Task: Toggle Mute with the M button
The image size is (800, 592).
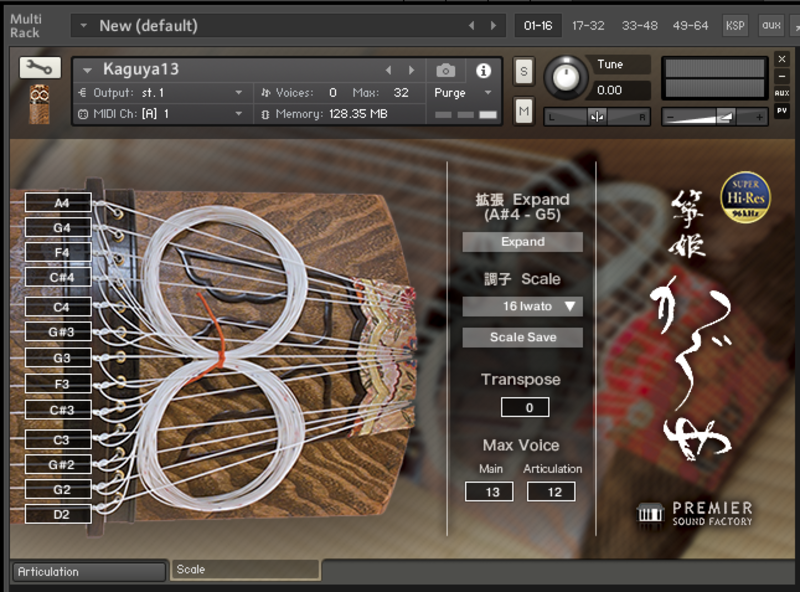Action: tap(523, 111)
